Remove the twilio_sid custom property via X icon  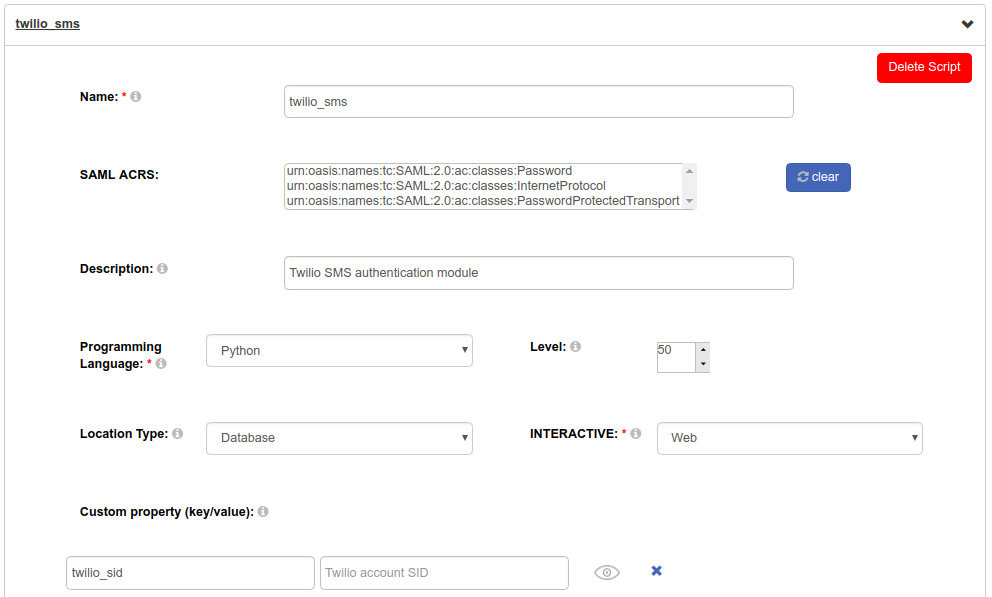(656, 570)
